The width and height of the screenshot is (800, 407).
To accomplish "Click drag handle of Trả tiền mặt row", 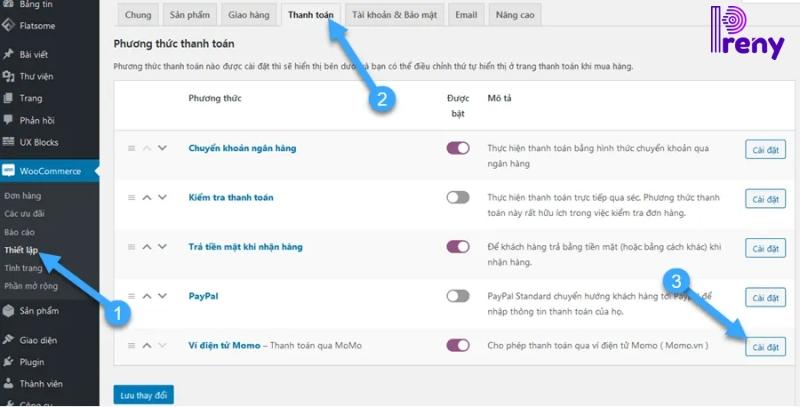I will [131, 247].
